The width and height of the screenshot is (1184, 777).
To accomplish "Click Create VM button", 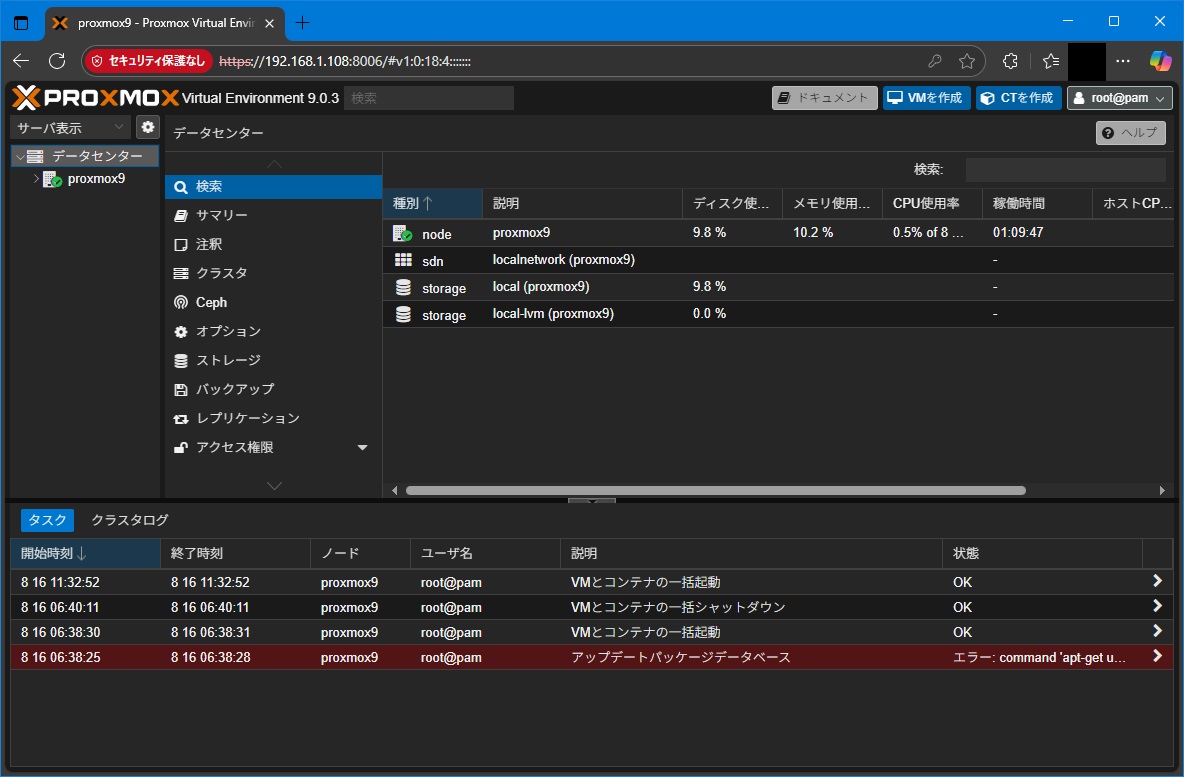I will tap(927, 98).
